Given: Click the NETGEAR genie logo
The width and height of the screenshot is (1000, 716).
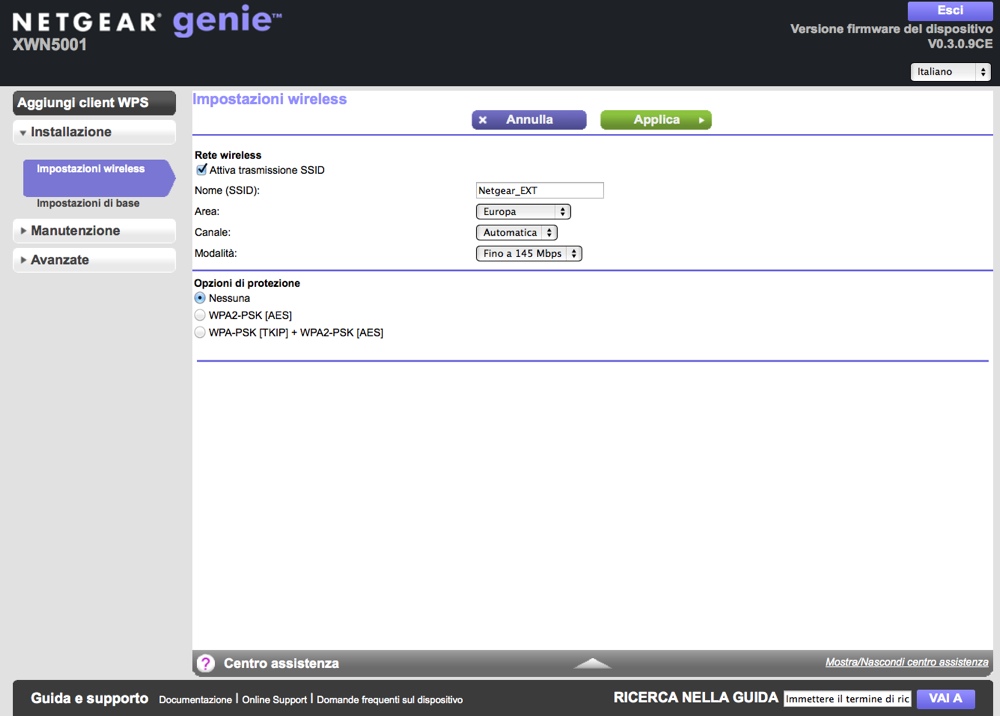Looking at the screenshot, I should 147,20.
